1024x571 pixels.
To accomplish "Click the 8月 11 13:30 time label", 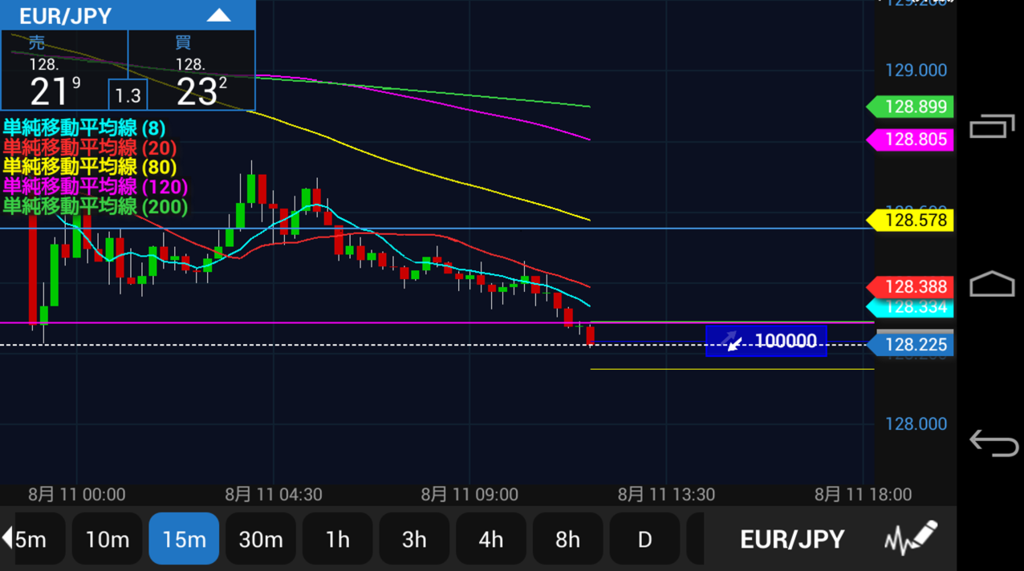I will 666,495.
